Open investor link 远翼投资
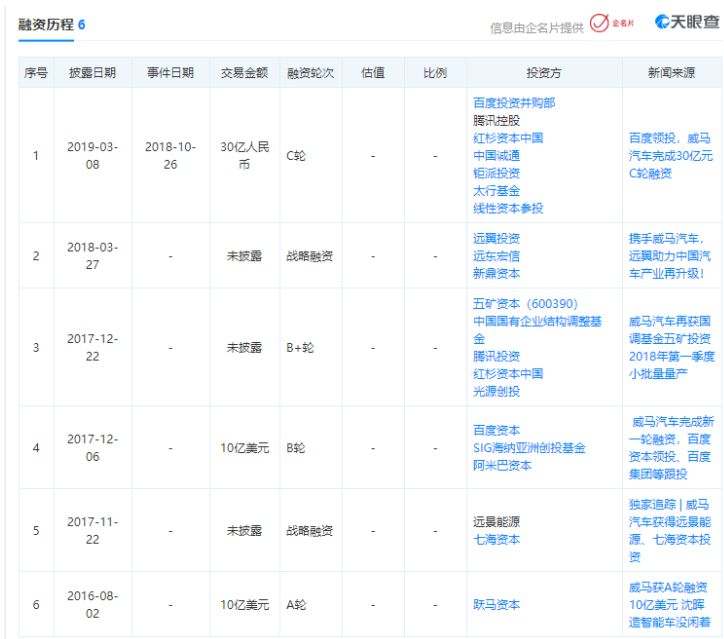The height and width of the screenshot is (639, 724). click(496, 238)
